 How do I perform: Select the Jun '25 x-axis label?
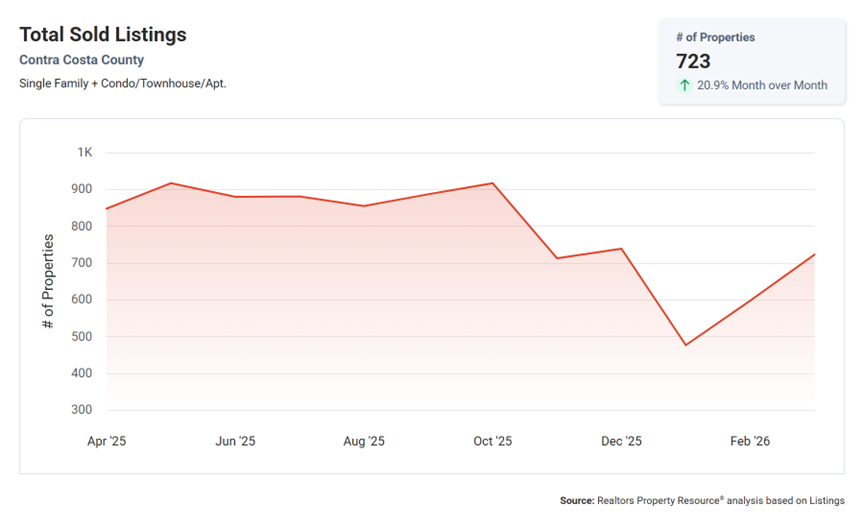tap(235, 441)
